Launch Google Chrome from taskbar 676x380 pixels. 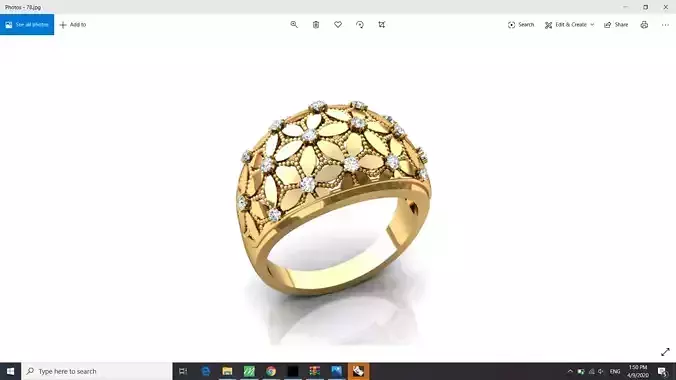pyautogui.click(x=271, y=371)
